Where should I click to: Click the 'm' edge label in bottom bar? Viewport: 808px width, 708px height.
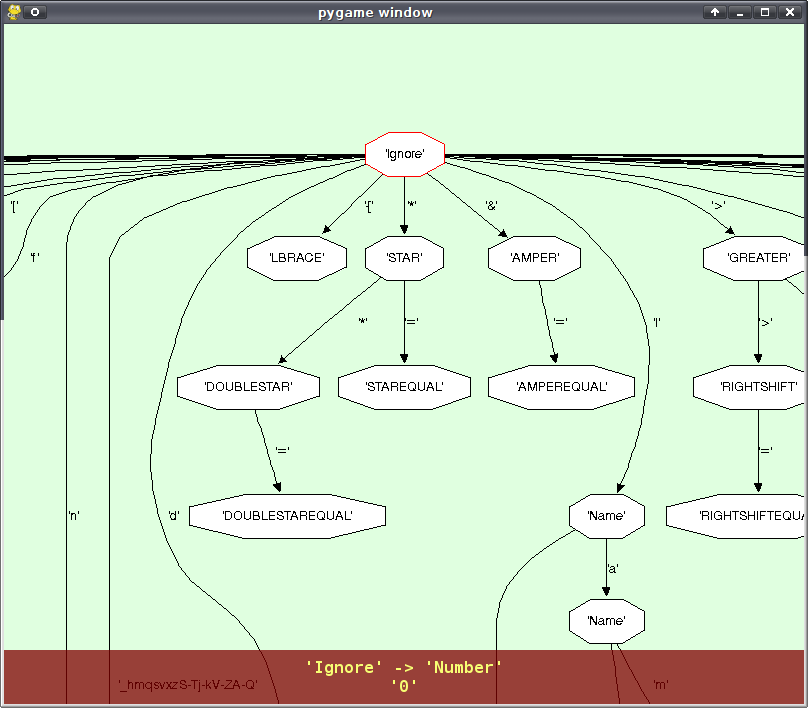coord(661,685)
